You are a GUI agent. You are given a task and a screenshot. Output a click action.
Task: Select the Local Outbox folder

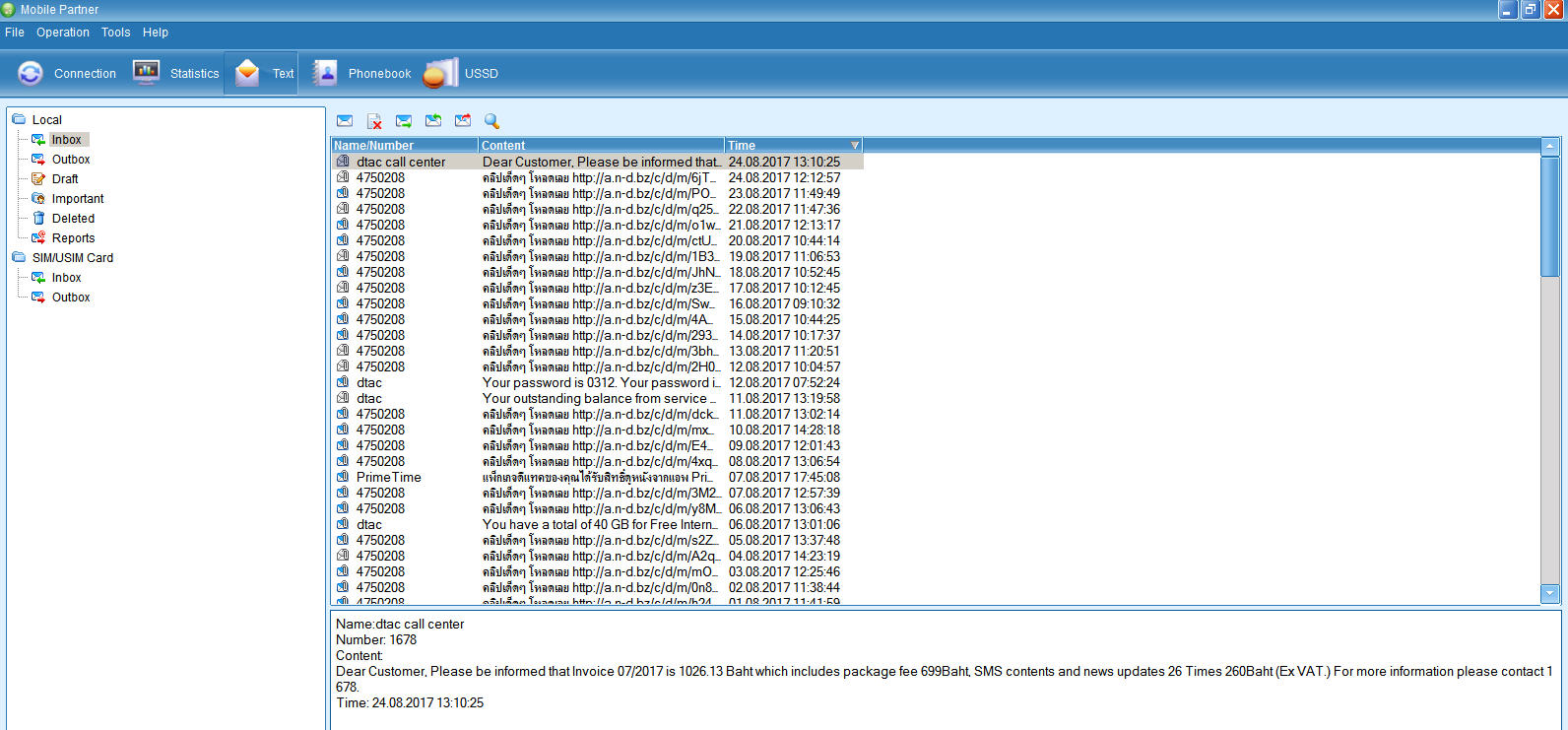click(71, 160)
